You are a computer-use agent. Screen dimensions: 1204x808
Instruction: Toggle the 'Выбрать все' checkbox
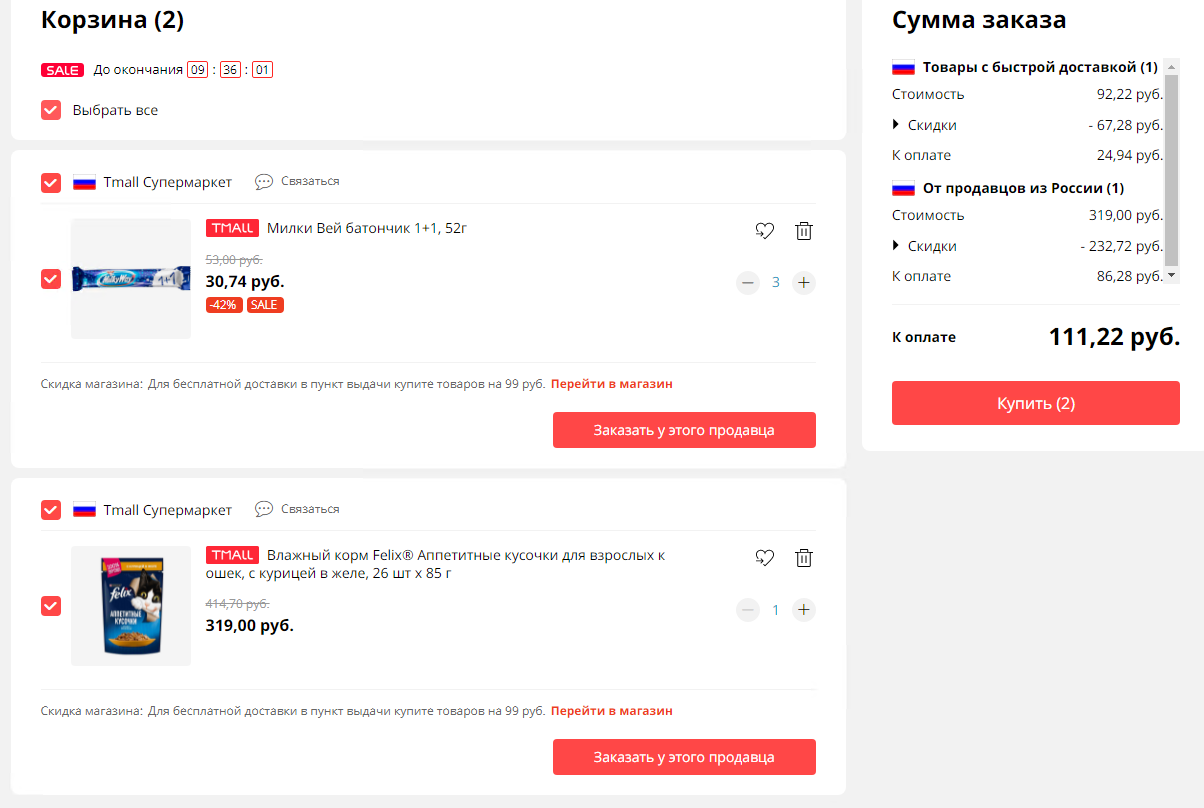[x=51, y=110]
